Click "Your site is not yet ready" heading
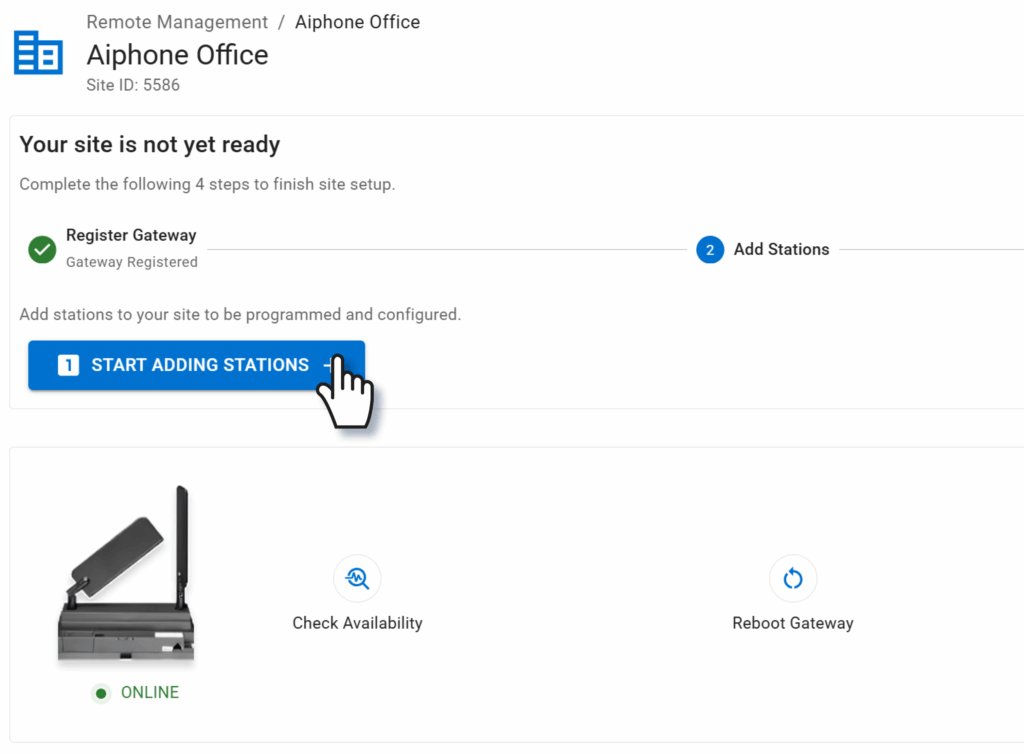This screenshot has width=1024, height=754. point(149,145)
